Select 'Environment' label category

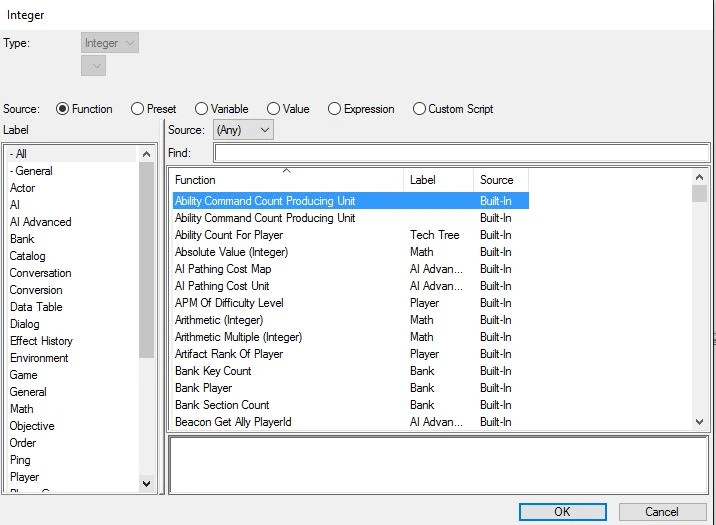click(x=72, y=358)
